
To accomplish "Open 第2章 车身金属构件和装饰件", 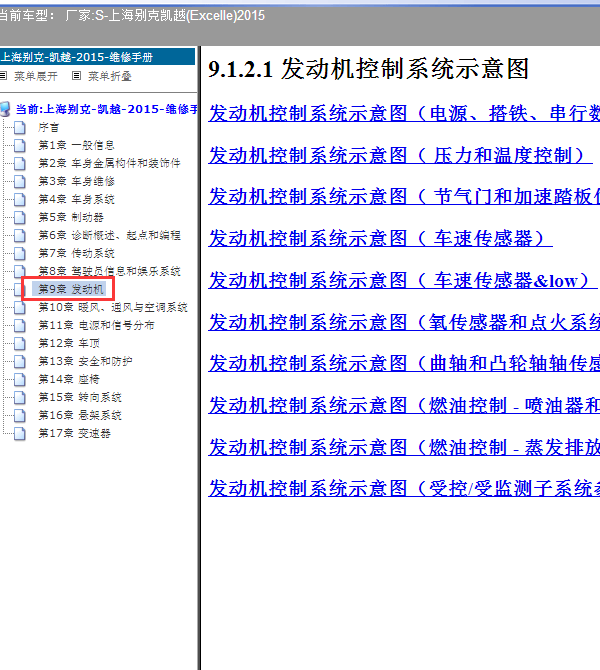I will pyautogui.click(x=109, y=163).
